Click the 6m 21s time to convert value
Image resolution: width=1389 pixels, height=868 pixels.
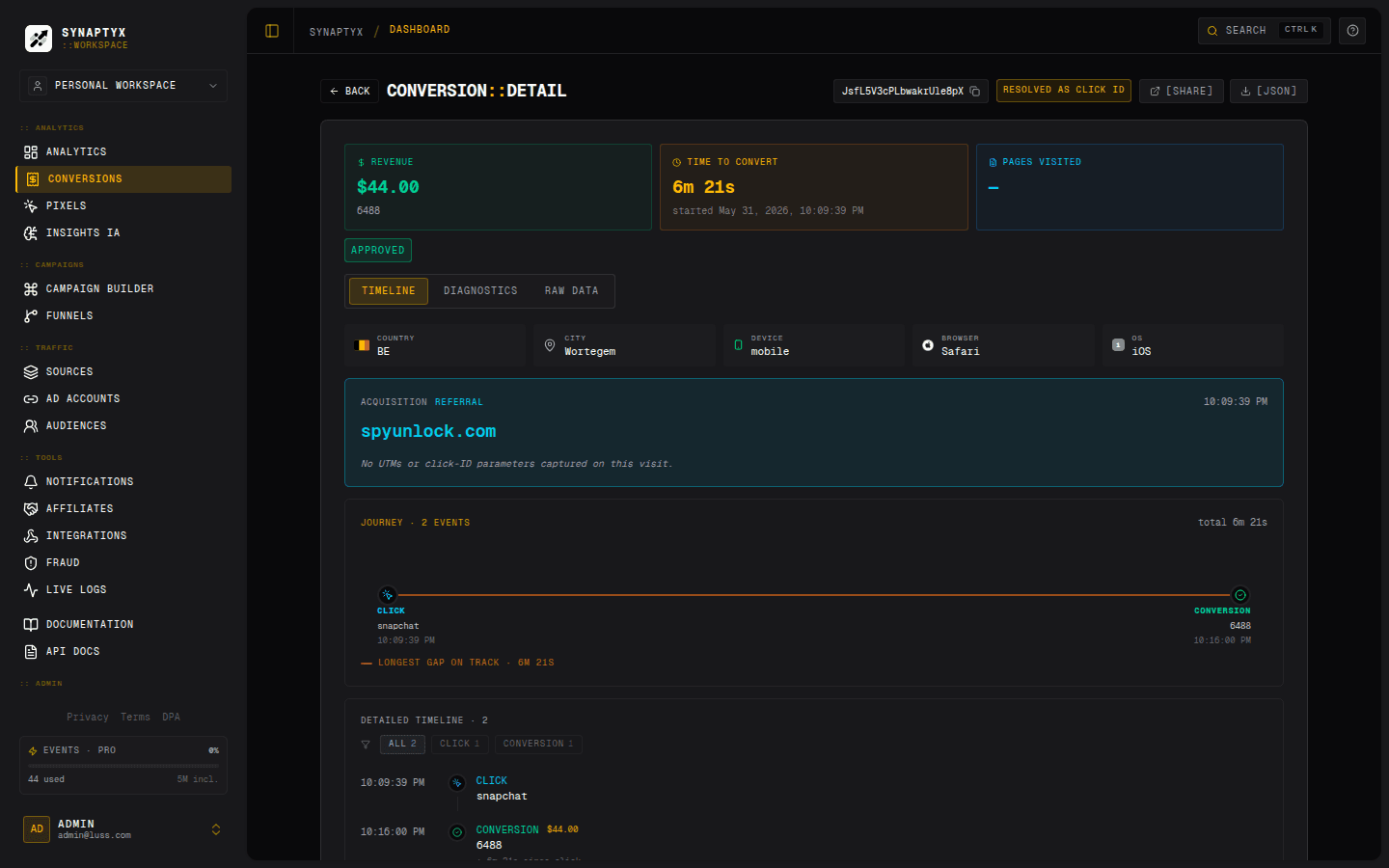coord(703,187)
